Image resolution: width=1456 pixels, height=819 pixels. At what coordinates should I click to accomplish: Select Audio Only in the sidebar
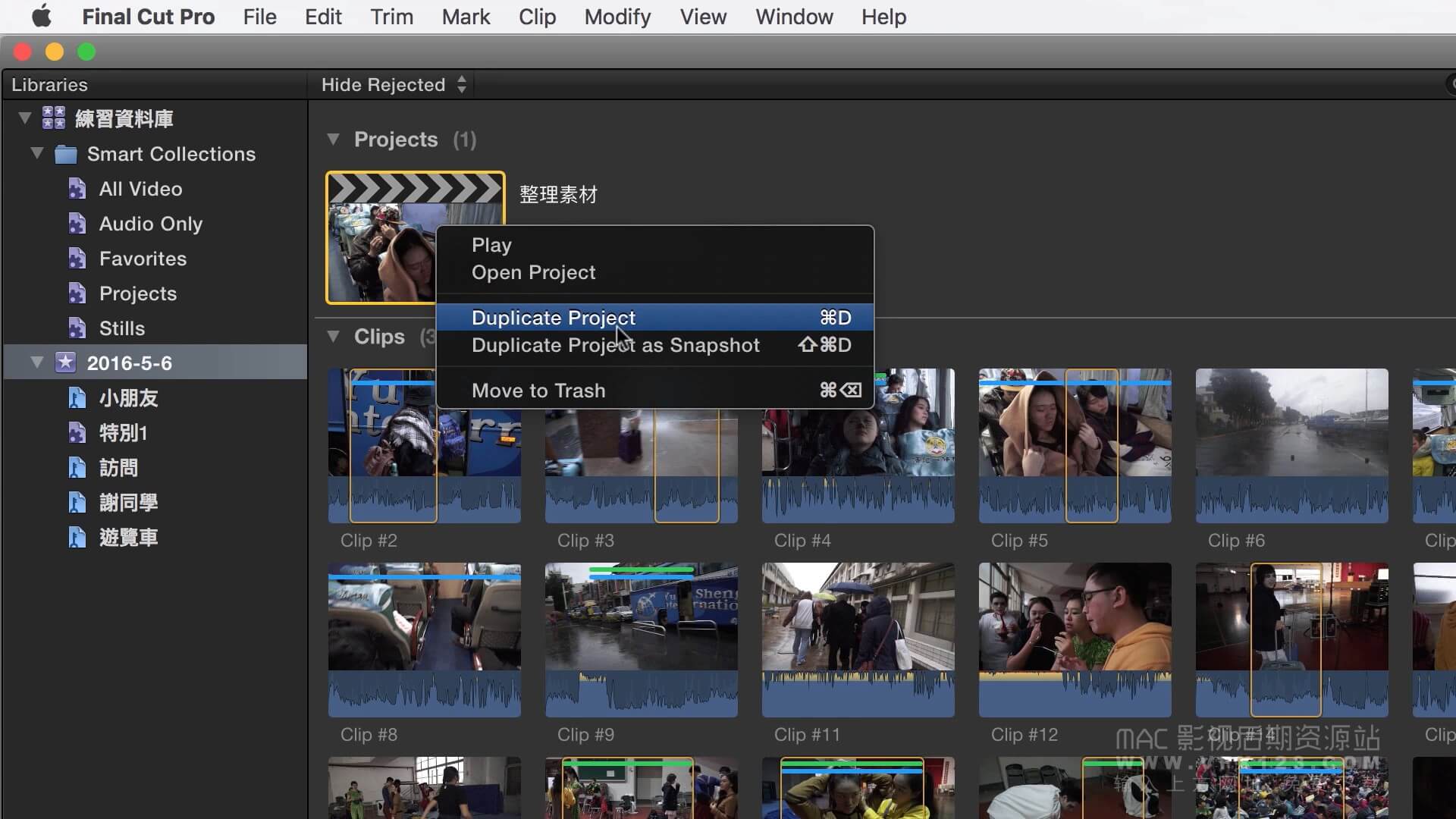tap(151, 224)
